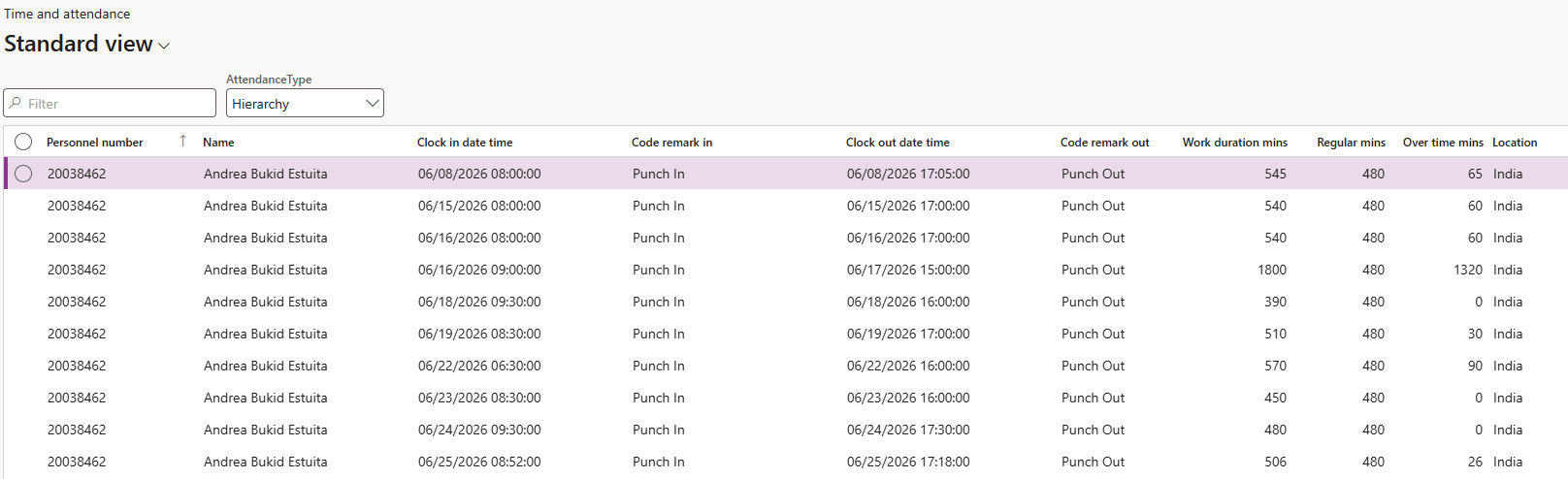Click over time value 30

click(x=1475, y=334)
